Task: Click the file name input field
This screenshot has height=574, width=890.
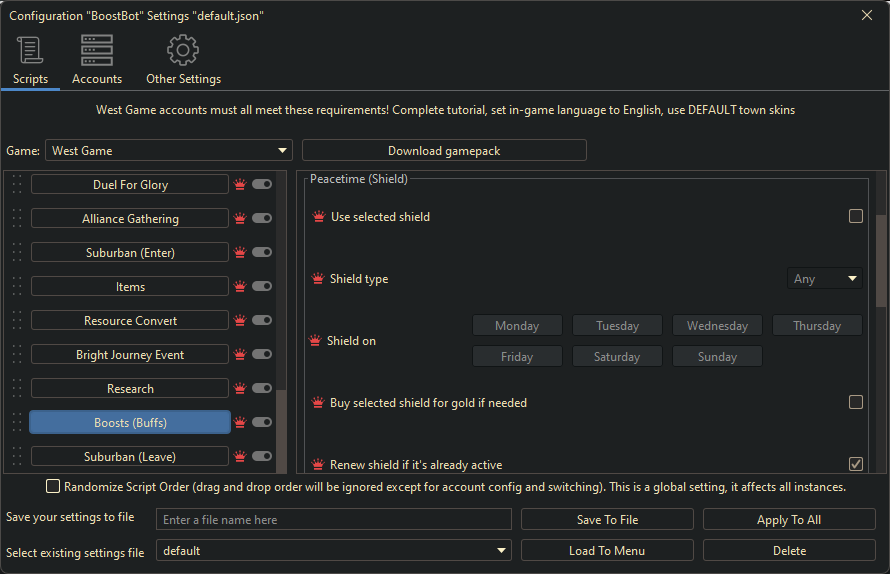Action: 334,520
